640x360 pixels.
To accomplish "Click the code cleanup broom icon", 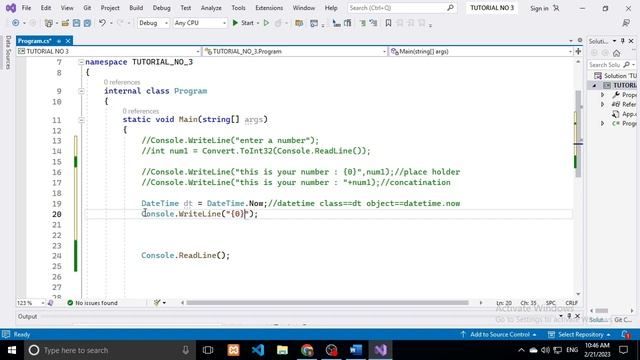I will [x=157, y=303].
